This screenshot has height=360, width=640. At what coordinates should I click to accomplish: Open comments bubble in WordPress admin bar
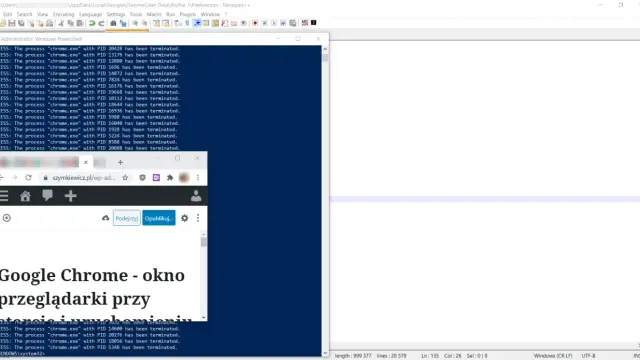[47, 196]
